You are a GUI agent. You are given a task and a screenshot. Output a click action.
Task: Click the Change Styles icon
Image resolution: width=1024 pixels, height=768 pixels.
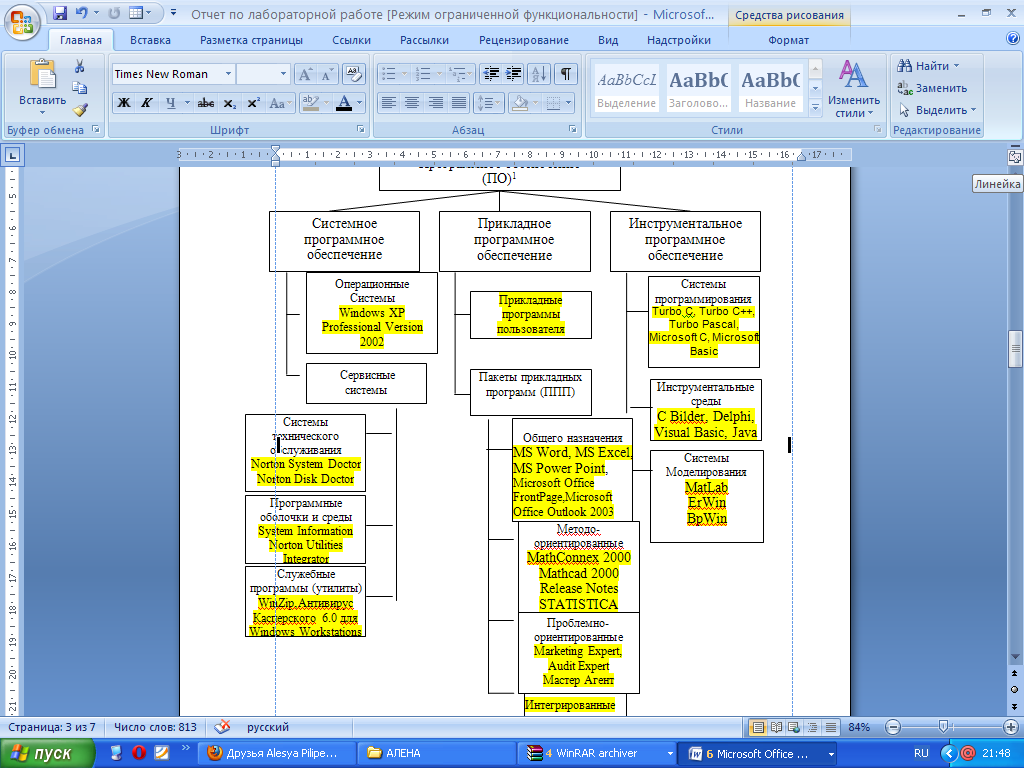(854, 75)
